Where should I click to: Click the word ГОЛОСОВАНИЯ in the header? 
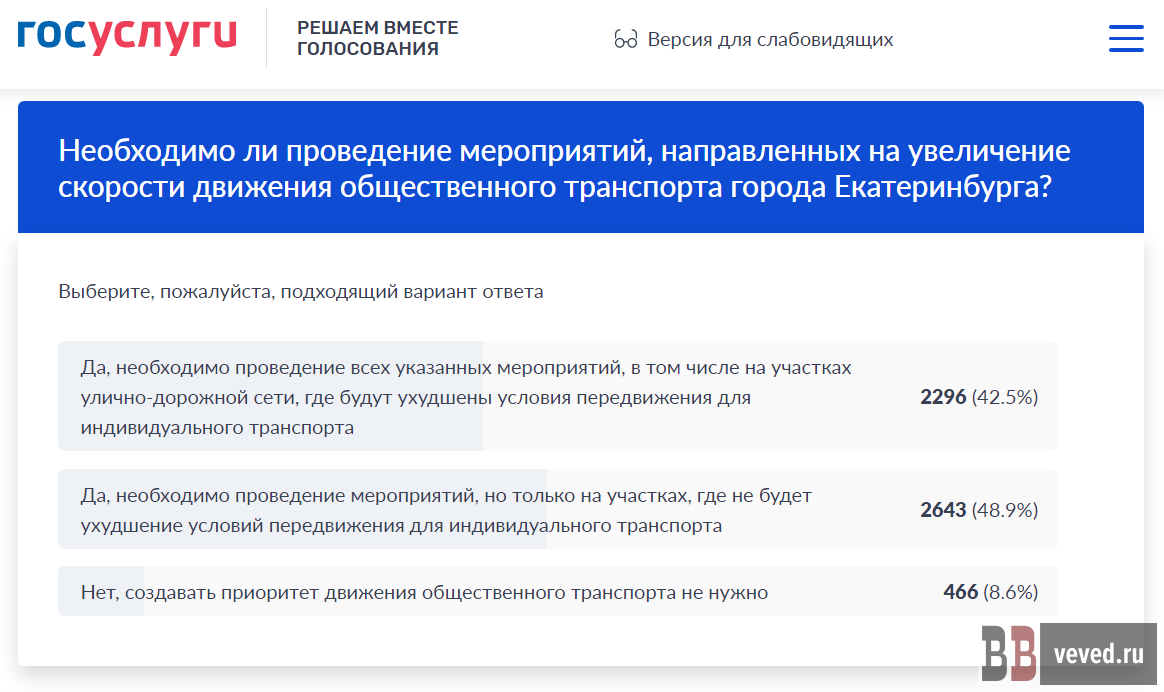click(x=367, y=49)
